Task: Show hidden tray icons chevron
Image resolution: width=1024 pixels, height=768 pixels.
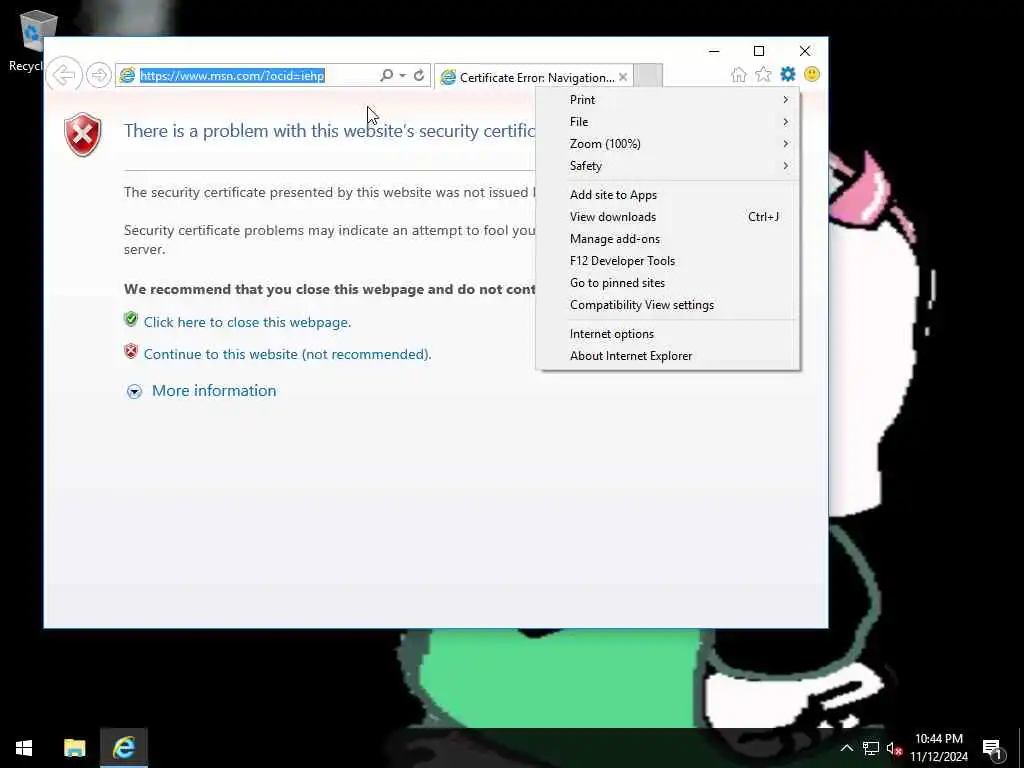Action: click(x=846, y=748)
